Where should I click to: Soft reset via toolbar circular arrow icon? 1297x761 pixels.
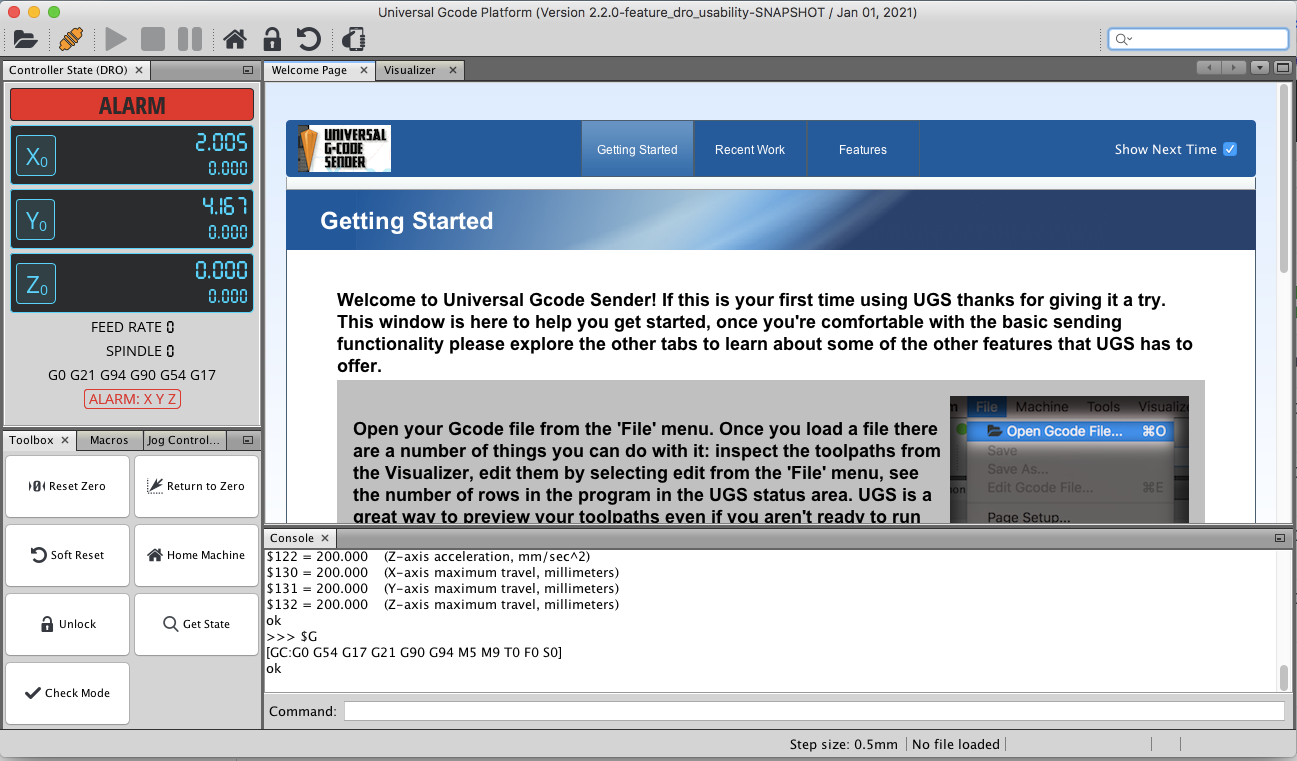coord(309,40)
